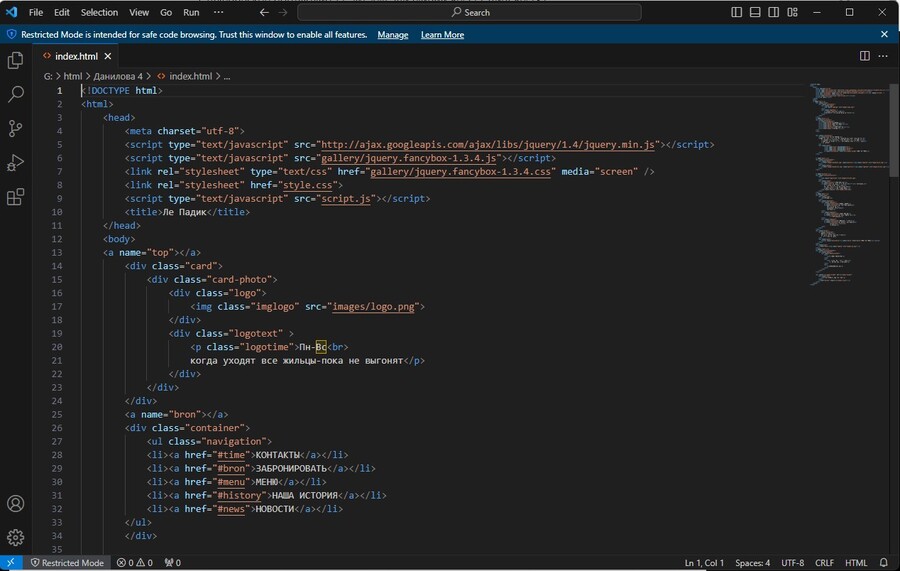Toggle the secondary sidebar layout button
This screenshot has width=900, height=571.
[773, 12]
